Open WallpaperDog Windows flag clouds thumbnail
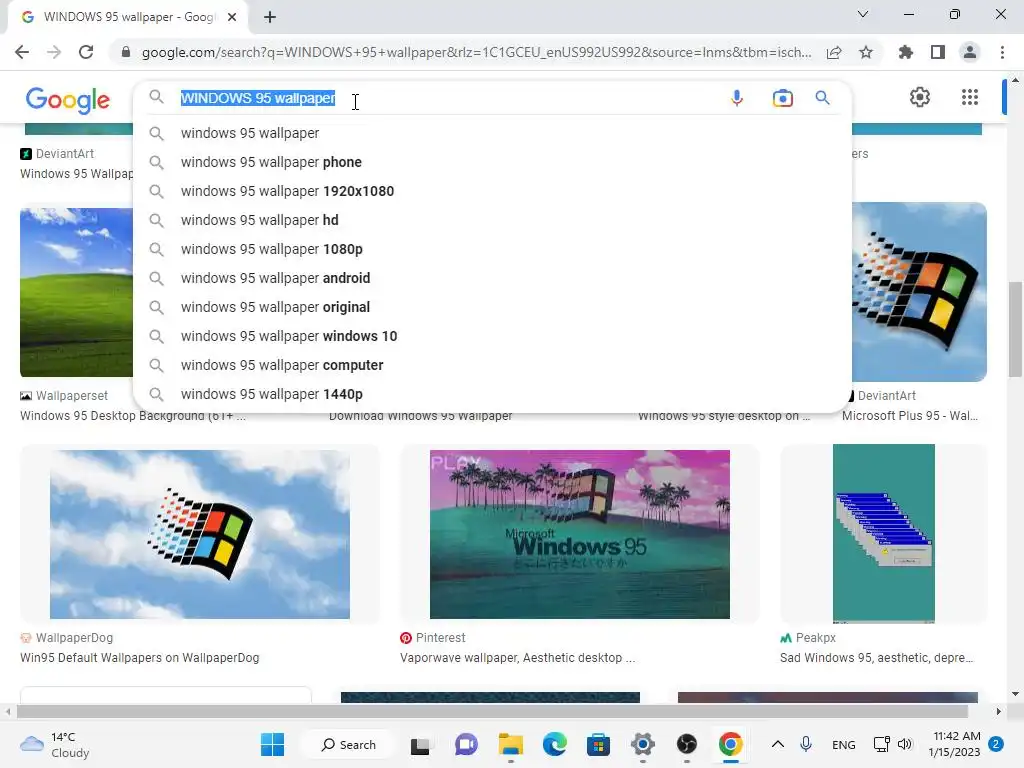The height and width of the screenshot is (768, 1024). point(200,534)
